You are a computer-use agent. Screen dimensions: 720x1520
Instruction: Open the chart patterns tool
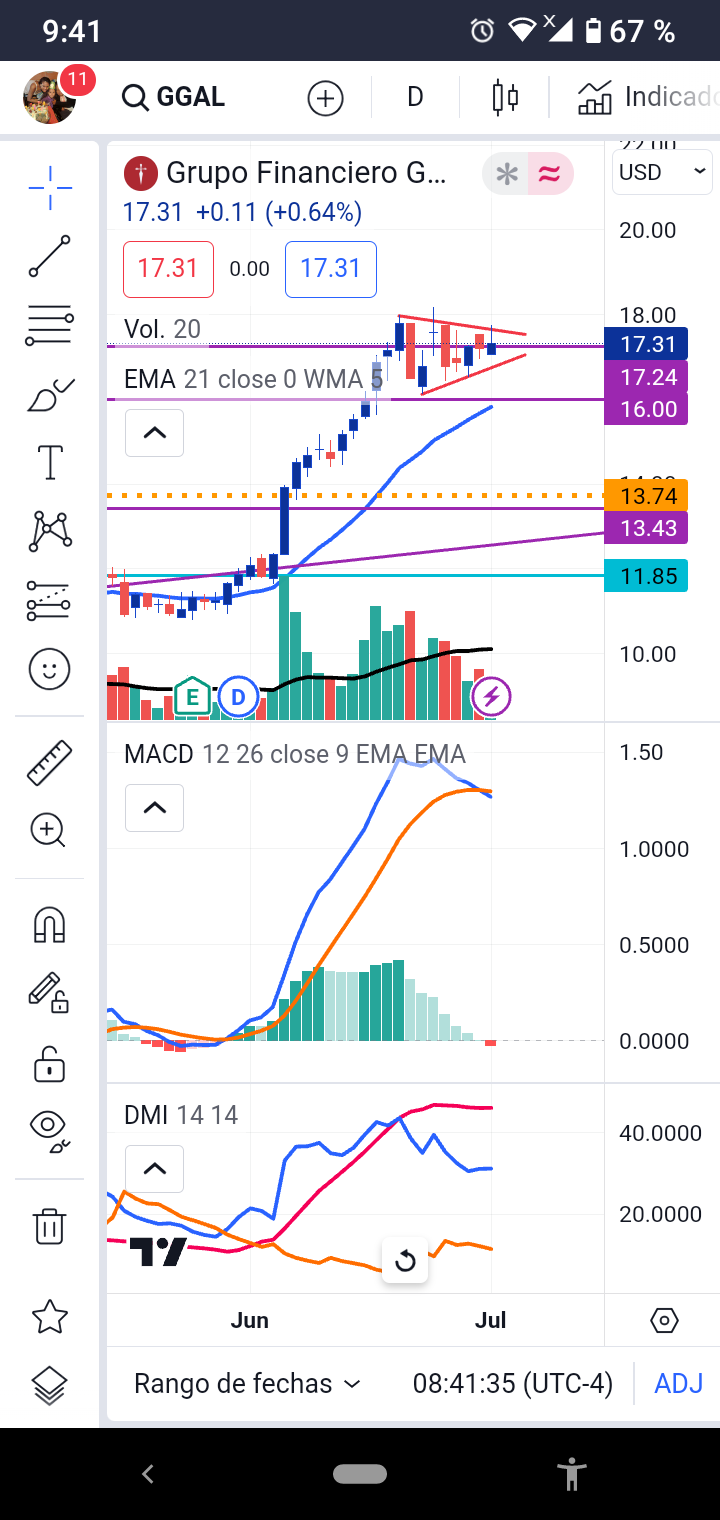click(49, 531)
